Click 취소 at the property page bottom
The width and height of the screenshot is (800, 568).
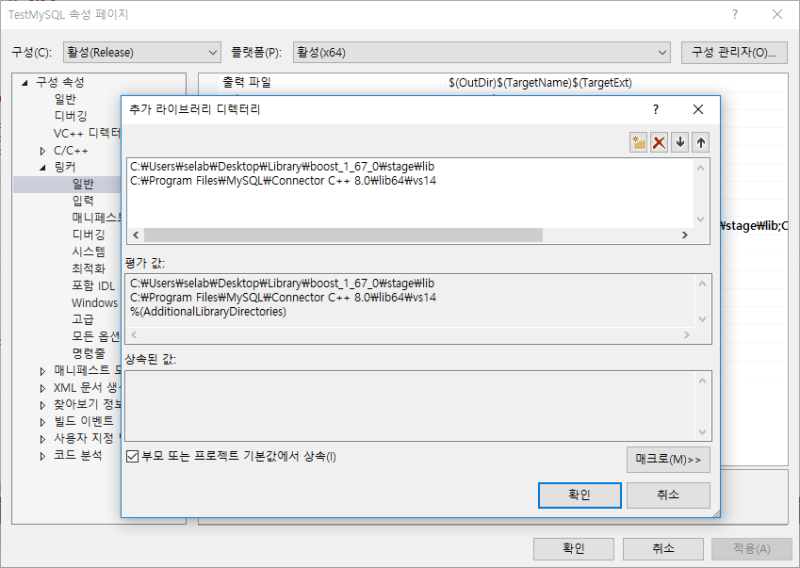click(x=663, y=549)
